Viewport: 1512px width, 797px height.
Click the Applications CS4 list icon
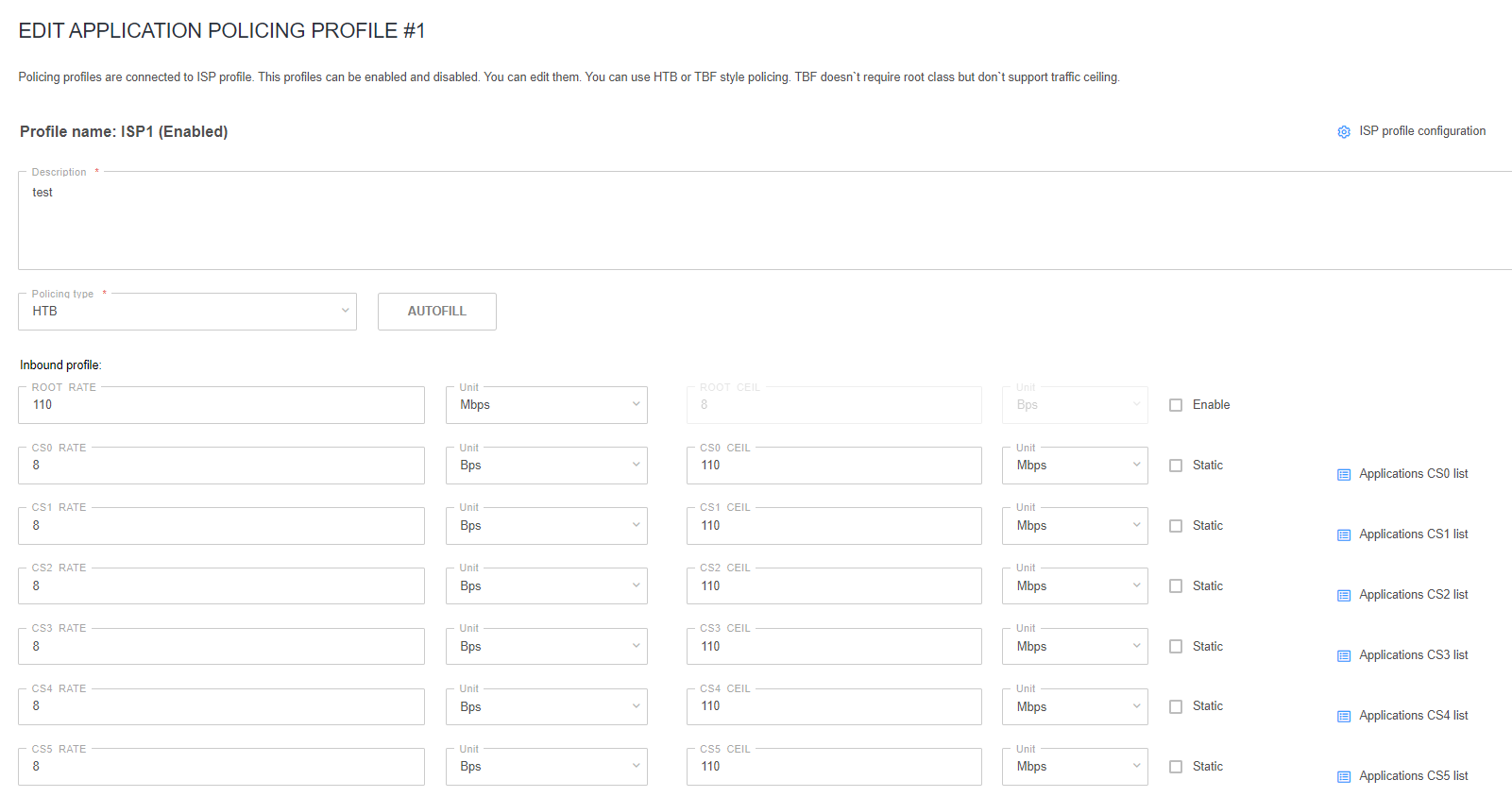click(x=1343, y=717)
